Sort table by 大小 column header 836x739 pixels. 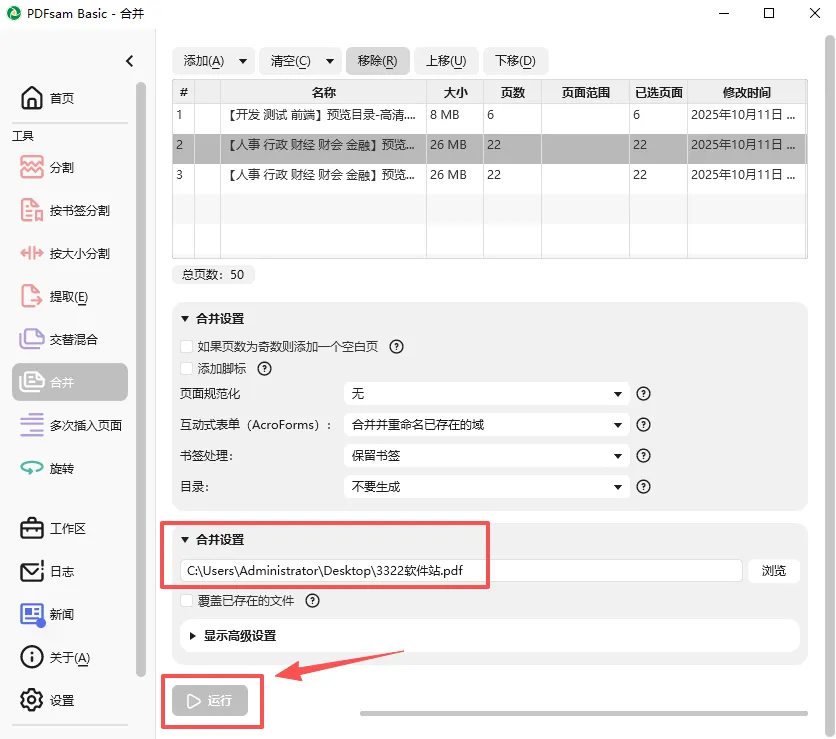coord(455,92)
